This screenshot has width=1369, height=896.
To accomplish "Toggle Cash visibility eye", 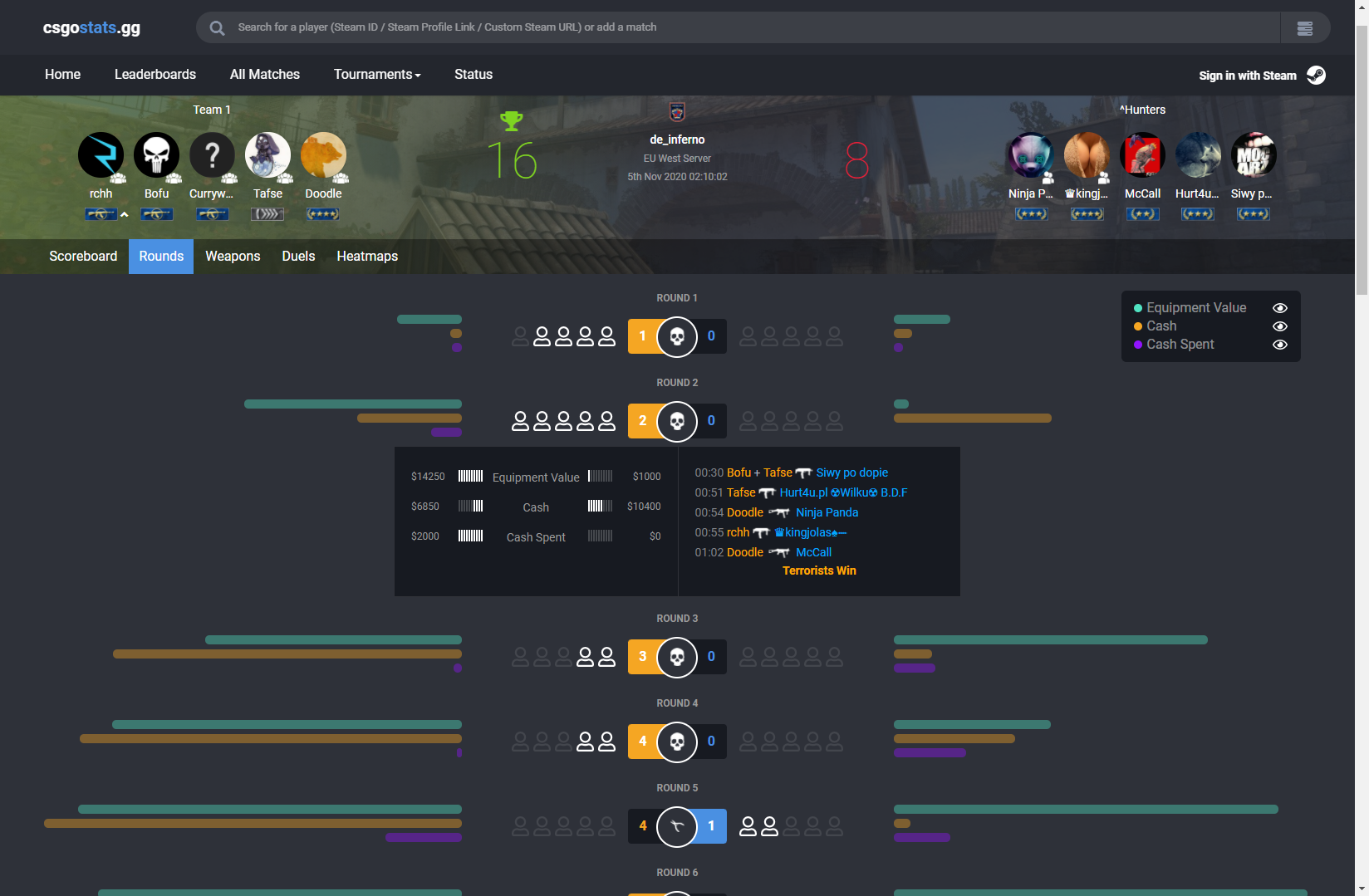I will pyautogui.click(x=1280, y=326).
